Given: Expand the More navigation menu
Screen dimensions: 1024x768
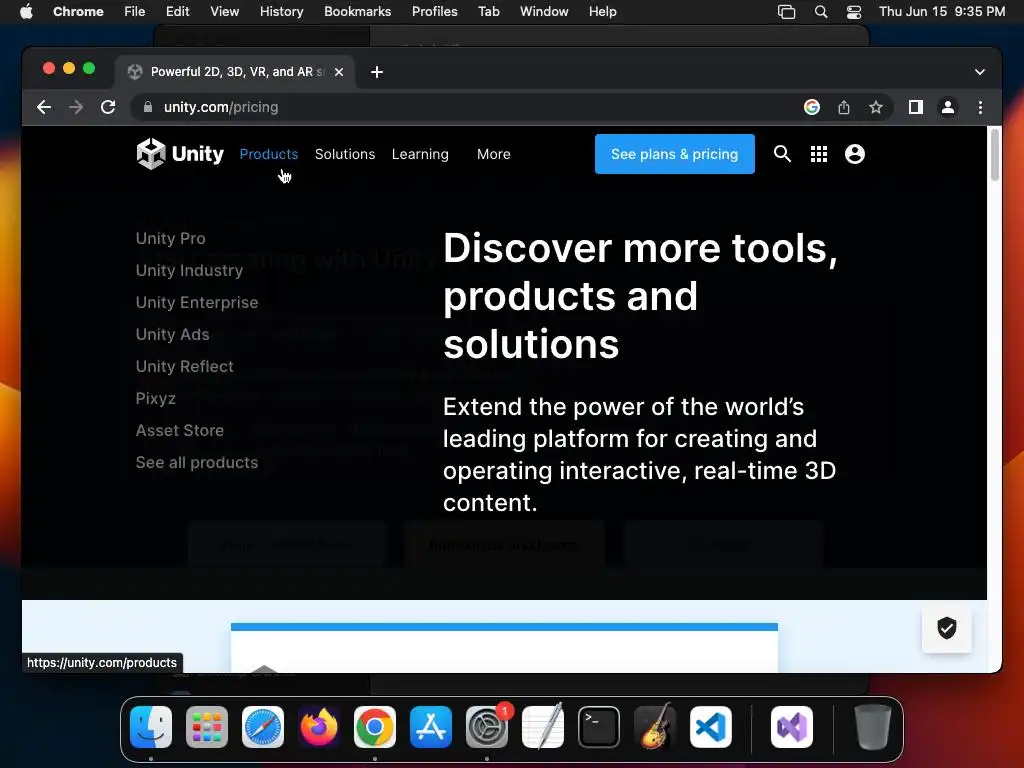Looking at the screenshot, I should pyautogui.click(x=494, y=154).
